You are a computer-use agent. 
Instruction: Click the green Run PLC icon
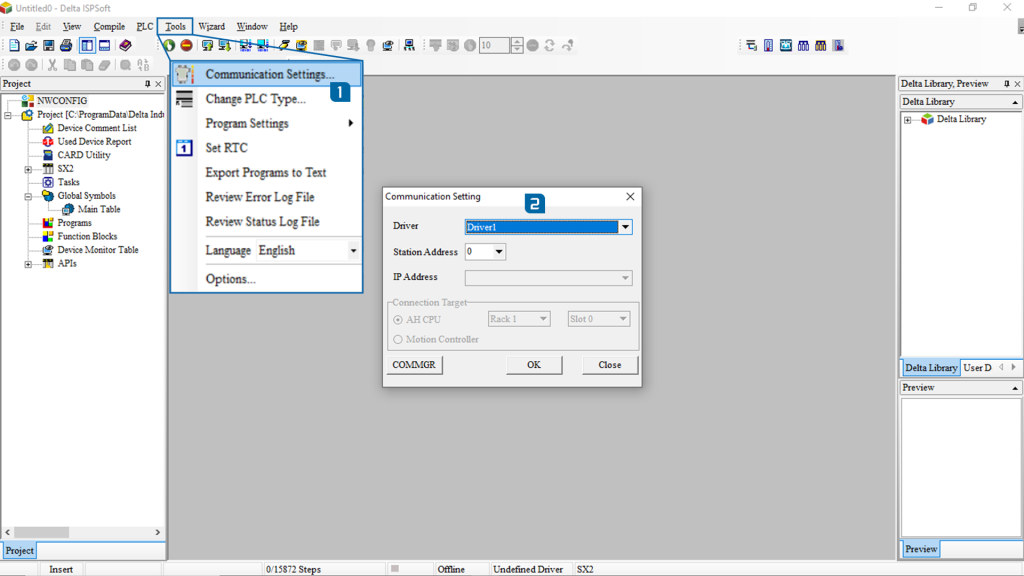pos(169,45)
